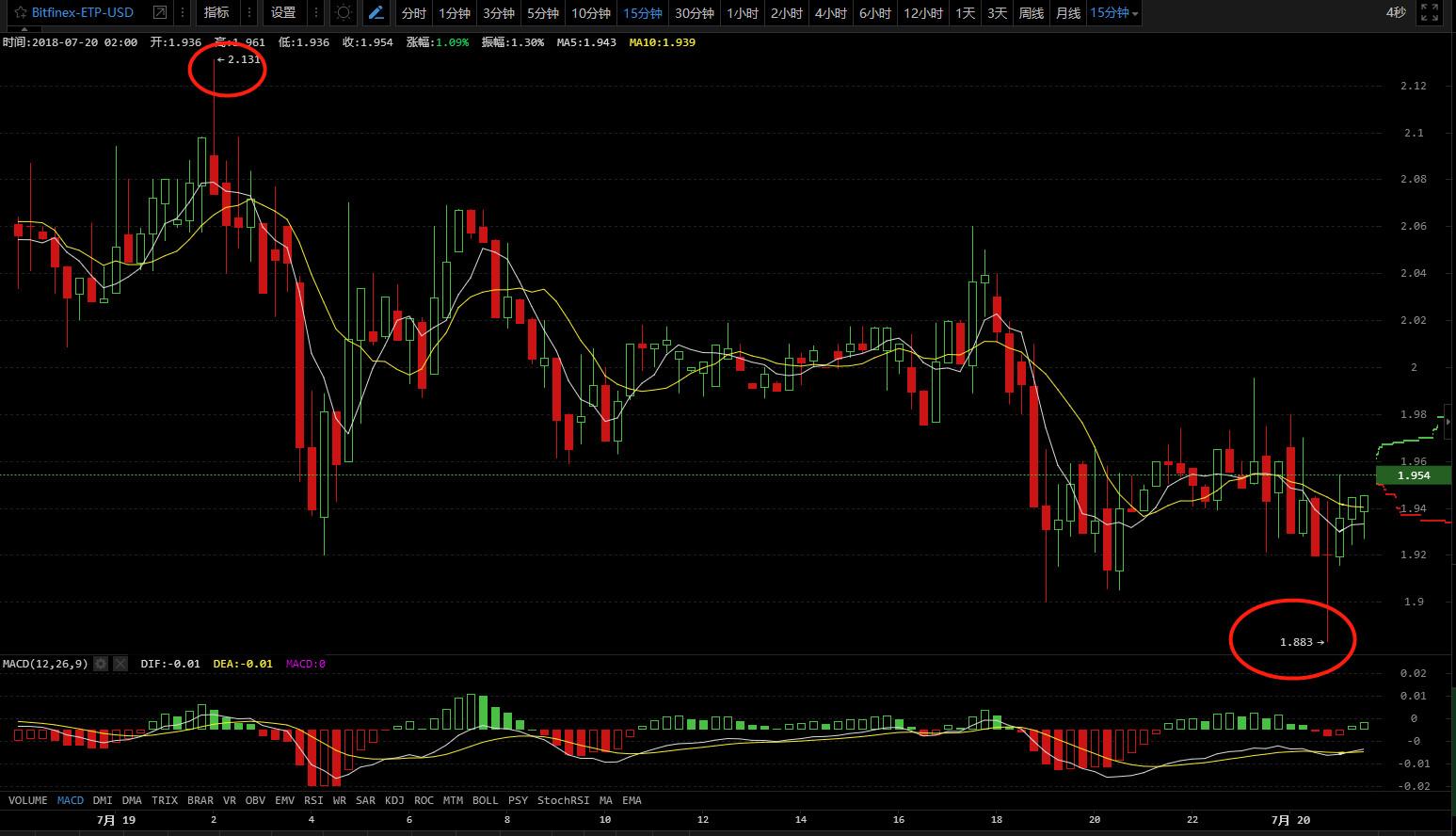Toggle the light/dark theme sun icon
This screenshot has height=836, width=1456.
[344, 13]
